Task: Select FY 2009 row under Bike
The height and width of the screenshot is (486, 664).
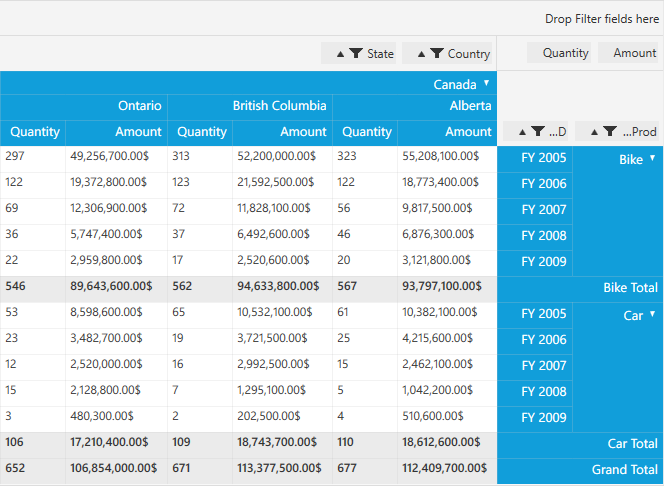Action: click(x=535, y=262)
